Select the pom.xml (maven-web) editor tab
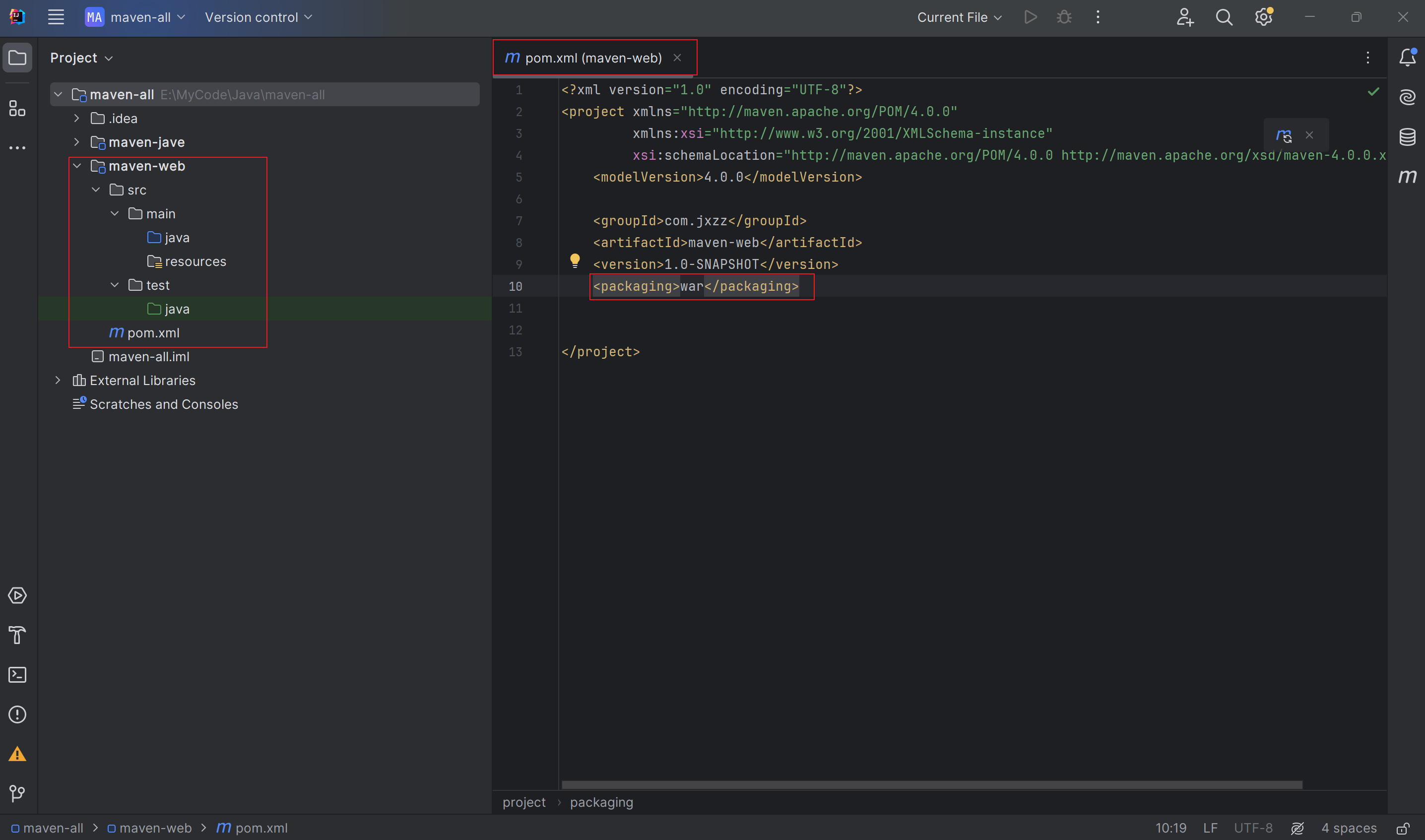The height and width of the screenshot is (840, 1425). pyautogui.click(x=593, y=57)
